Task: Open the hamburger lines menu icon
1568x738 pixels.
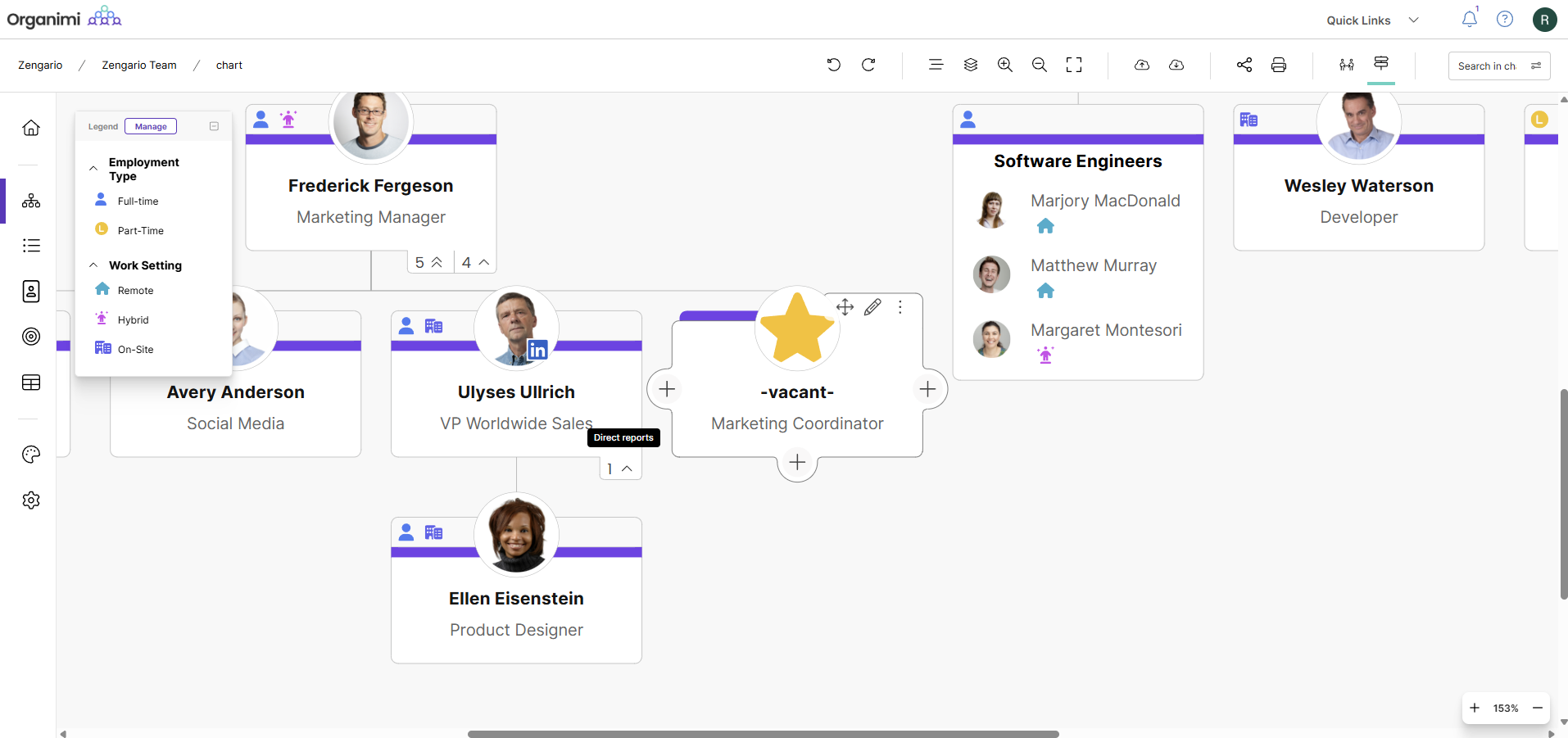Action: [936, 65]
